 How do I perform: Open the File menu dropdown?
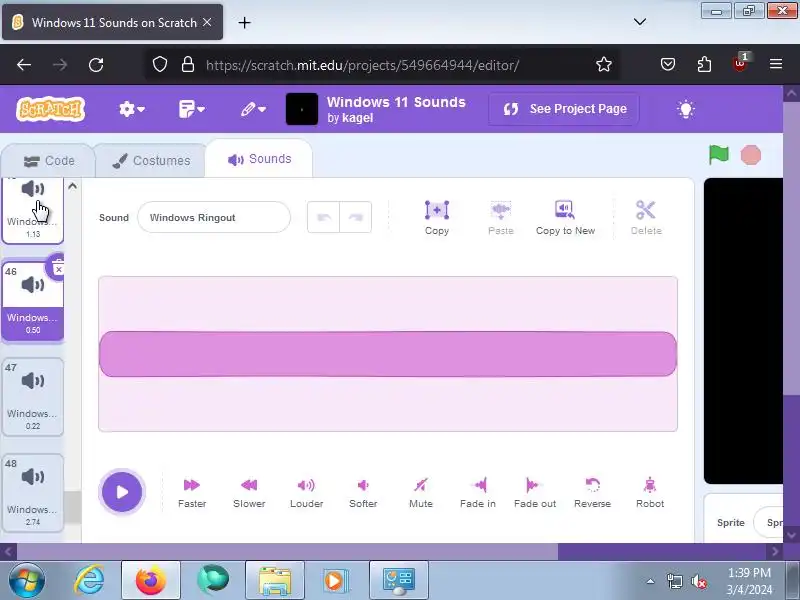191,109
